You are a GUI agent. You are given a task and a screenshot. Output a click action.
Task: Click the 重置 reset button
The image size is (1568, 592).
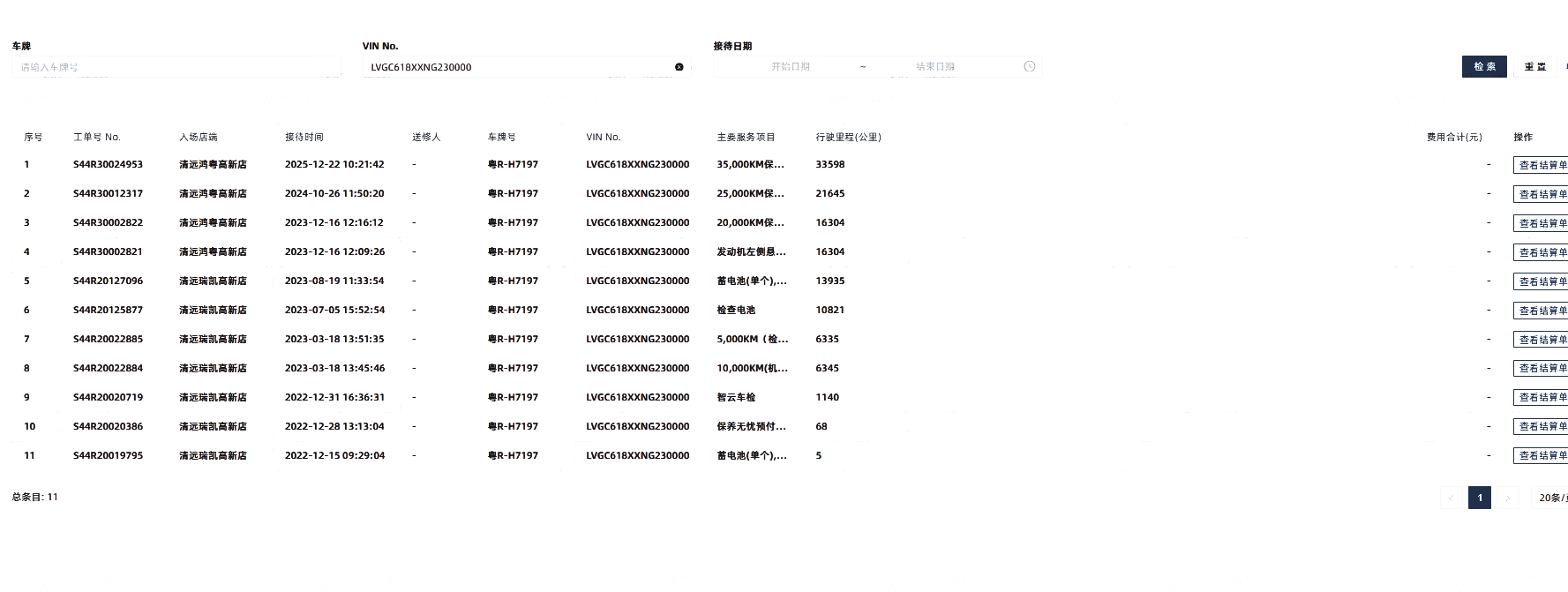(1534, 67)
